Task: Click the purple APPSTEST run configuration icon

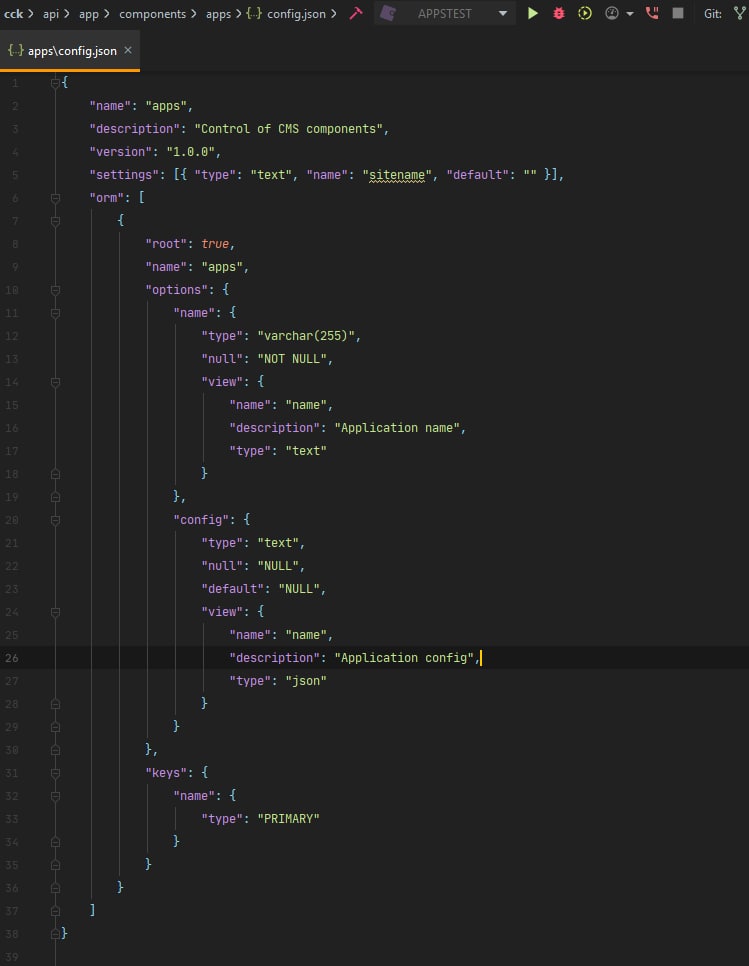Action: [388, 13]
